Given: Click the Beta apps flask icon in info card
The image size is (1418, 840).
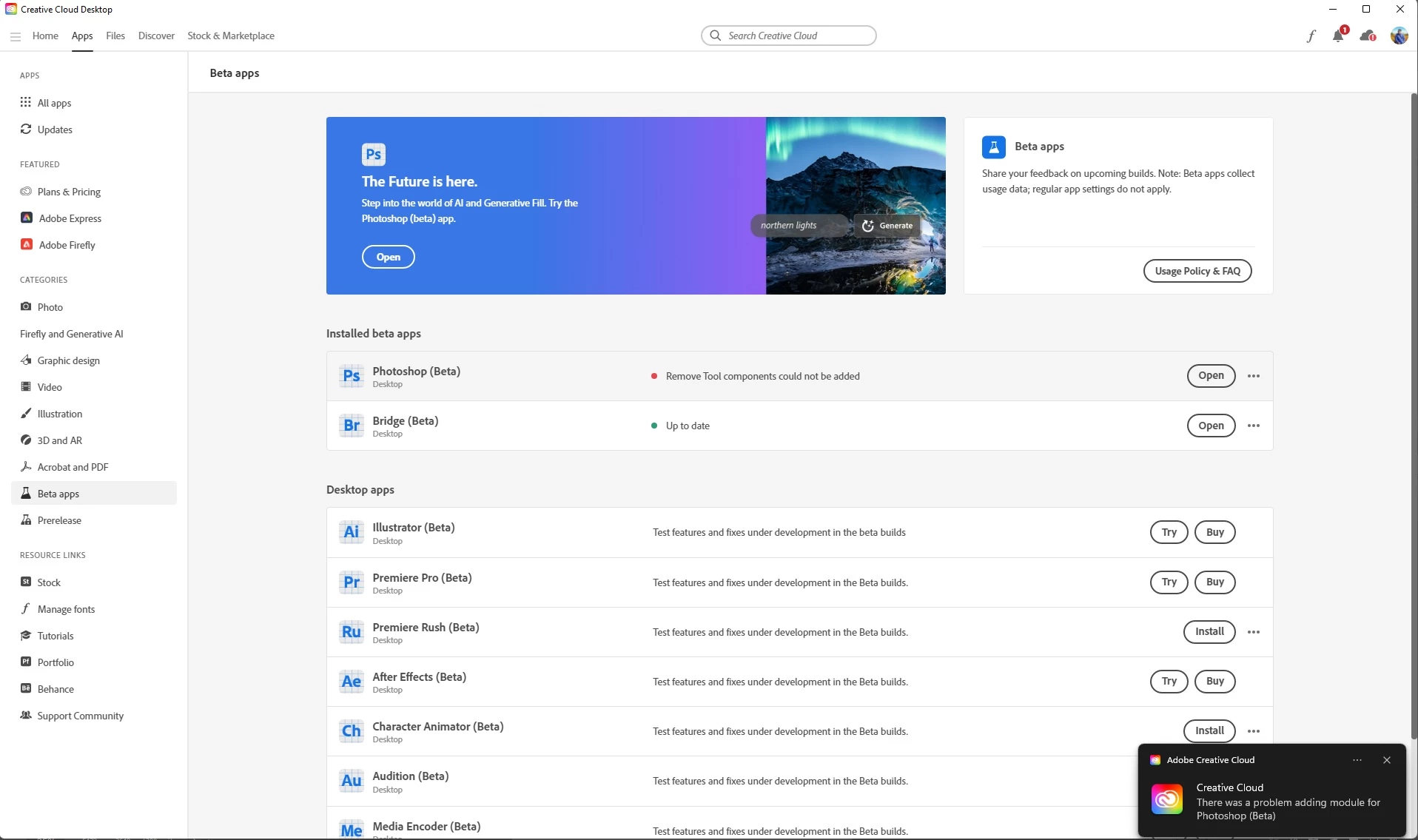Looking at the screenshot, I should point(994,147).
